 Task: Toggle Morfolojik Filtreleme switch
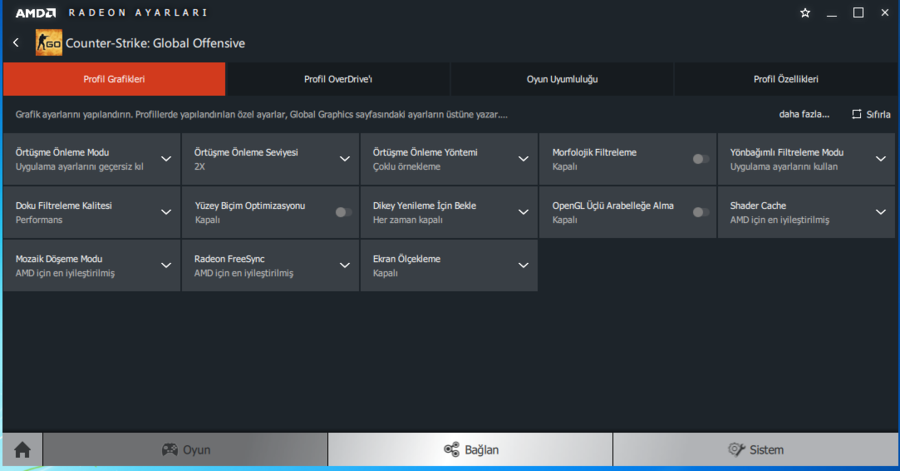pyautogui.click(x=700, y=159)
